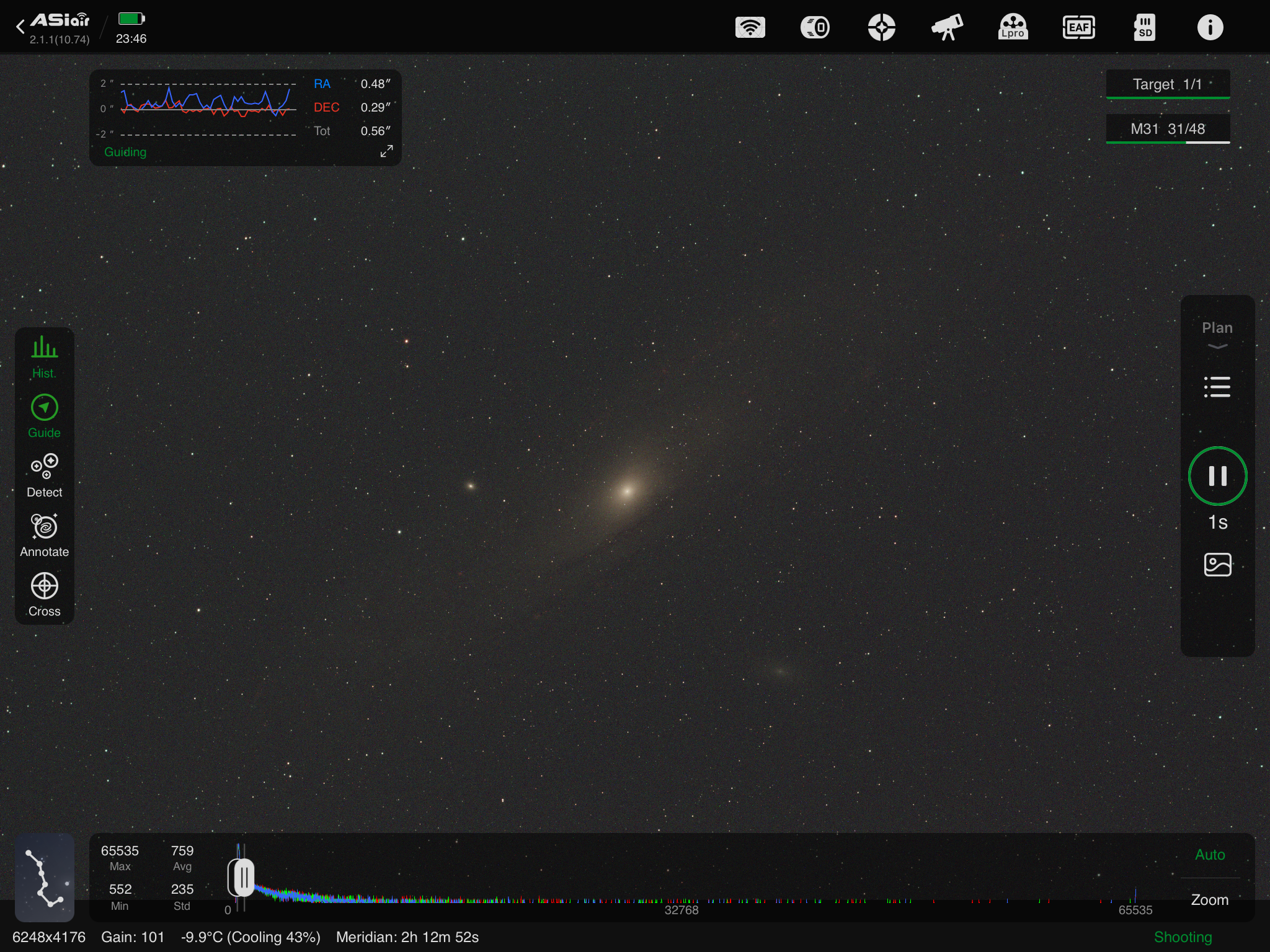Open EAF focuser settings
This screenshot has width=1270, height=952.
(1078, 27)
